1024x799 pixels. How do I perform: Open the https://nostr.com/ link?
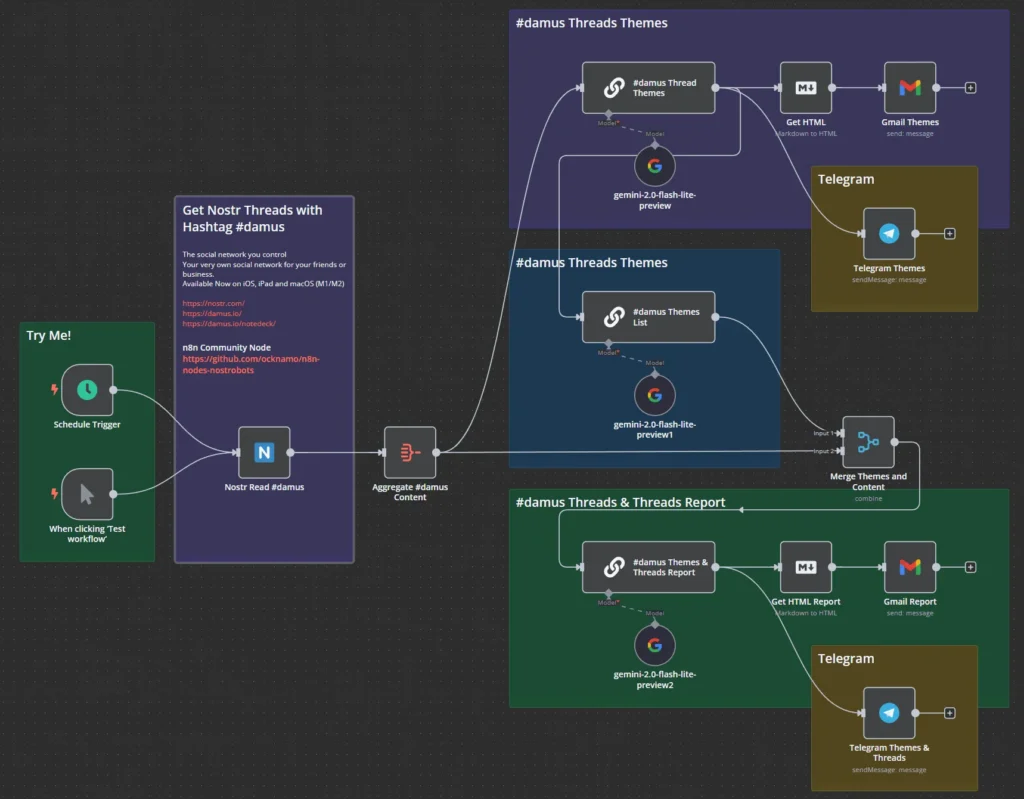tap(213, 303)
